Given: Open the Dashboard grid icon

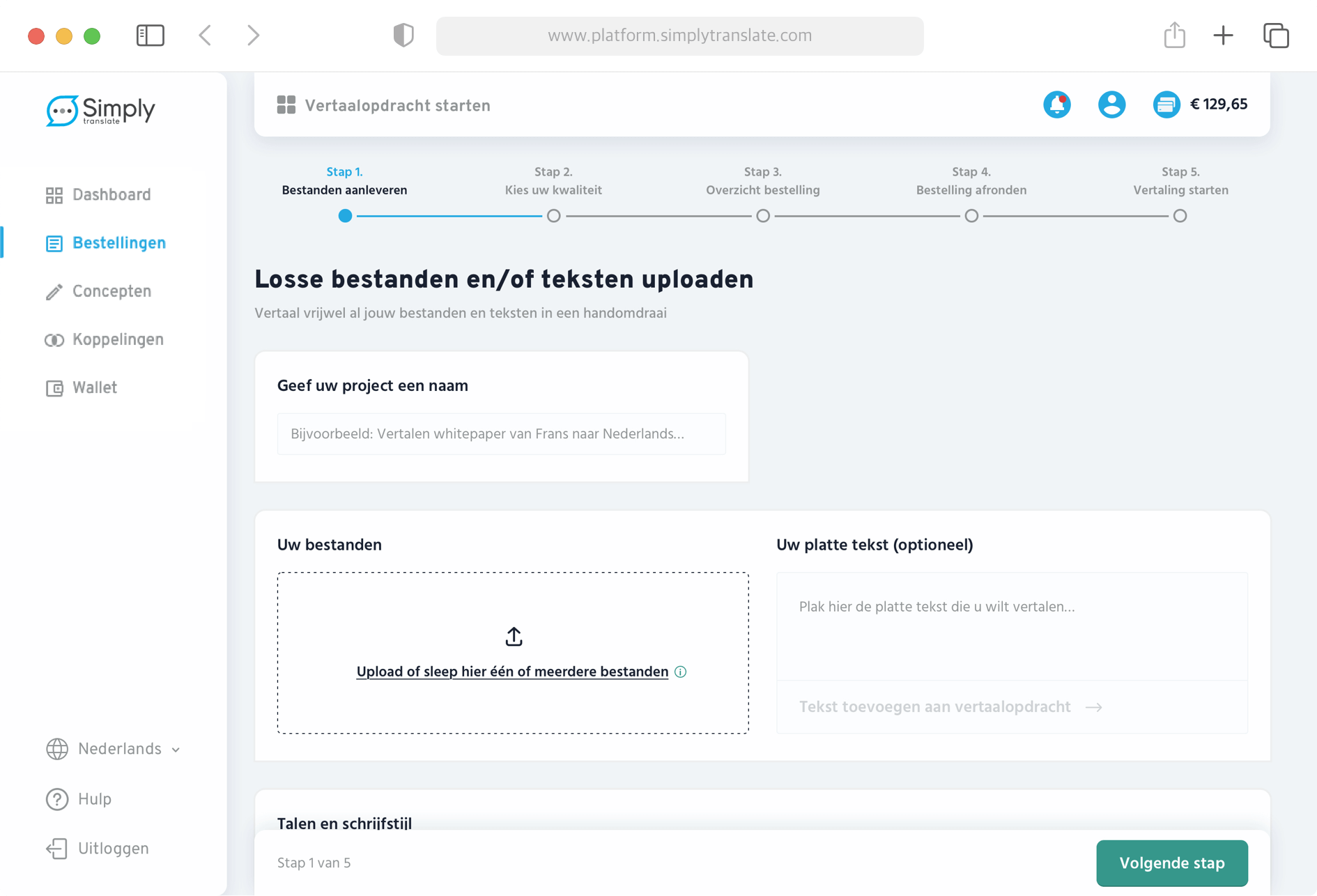Looking at the screenshot, I should [54, 195].
